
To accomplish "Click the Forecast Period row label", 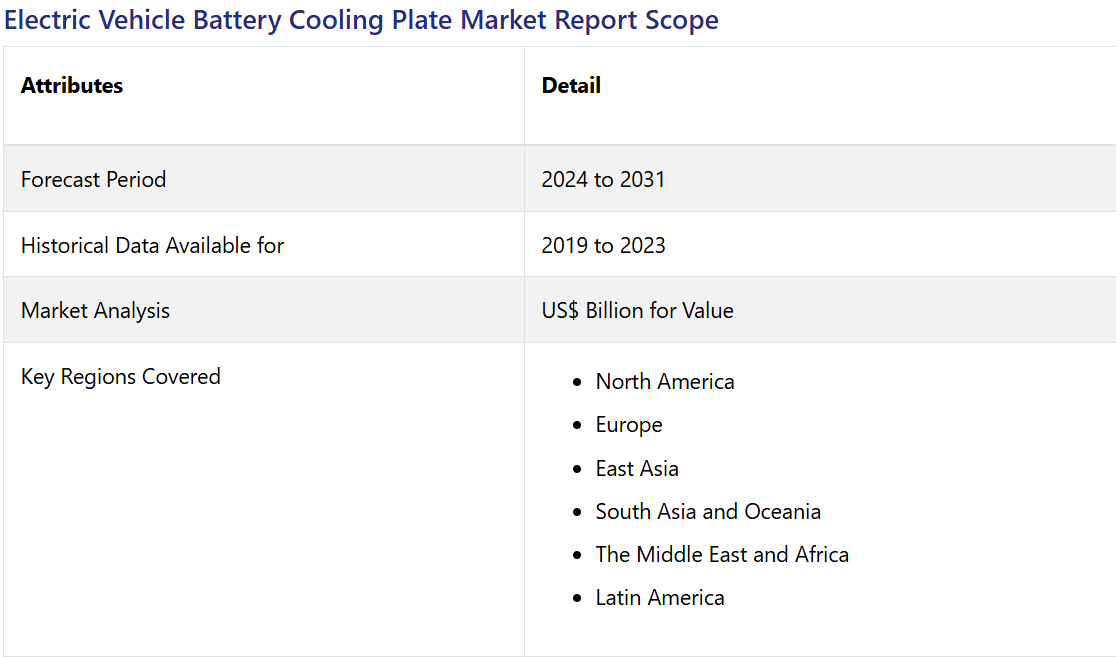I will [x=93, y=180].
